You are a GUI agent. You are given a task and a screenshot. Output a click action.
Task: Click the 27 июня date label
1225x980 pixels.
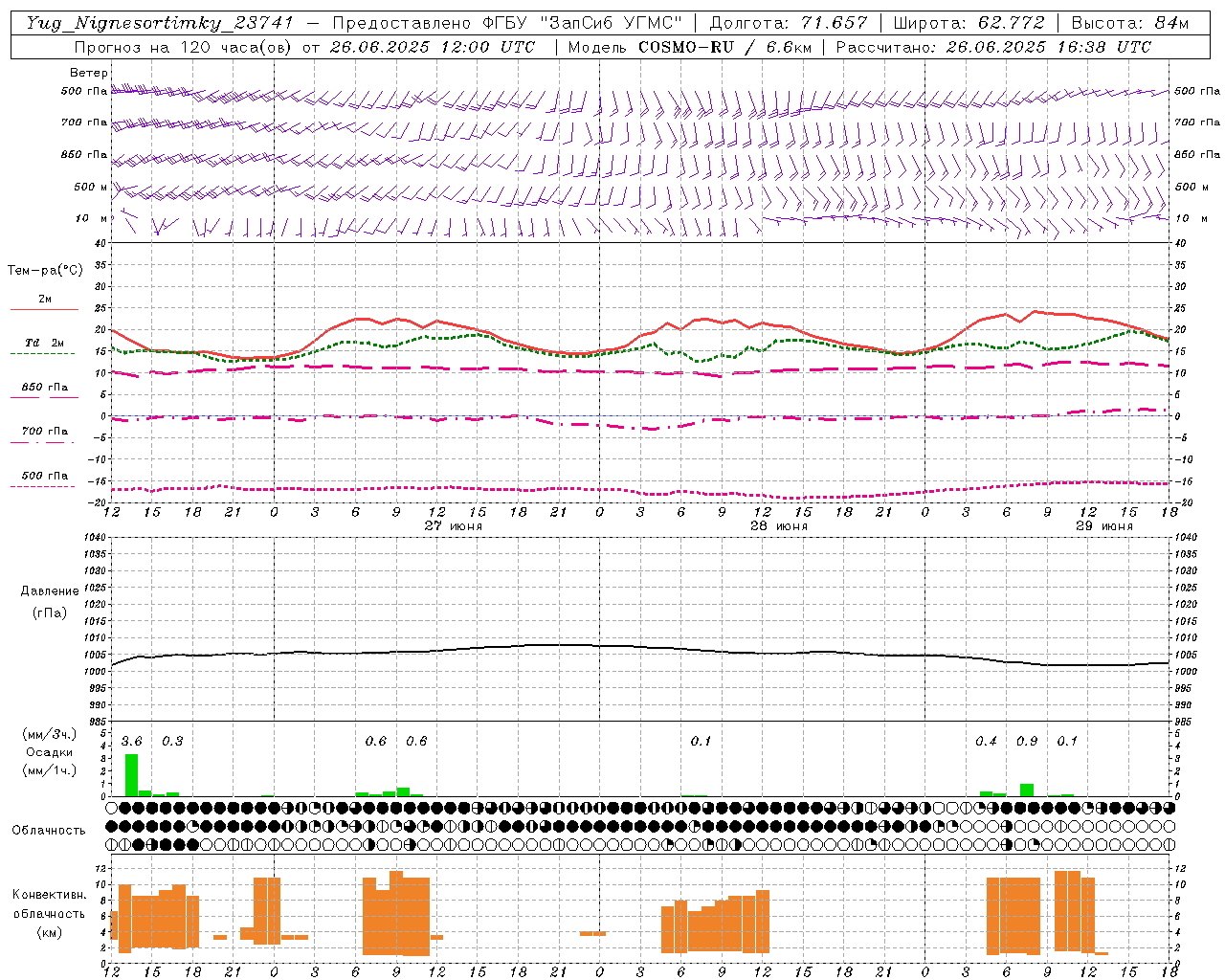[454, 526]
